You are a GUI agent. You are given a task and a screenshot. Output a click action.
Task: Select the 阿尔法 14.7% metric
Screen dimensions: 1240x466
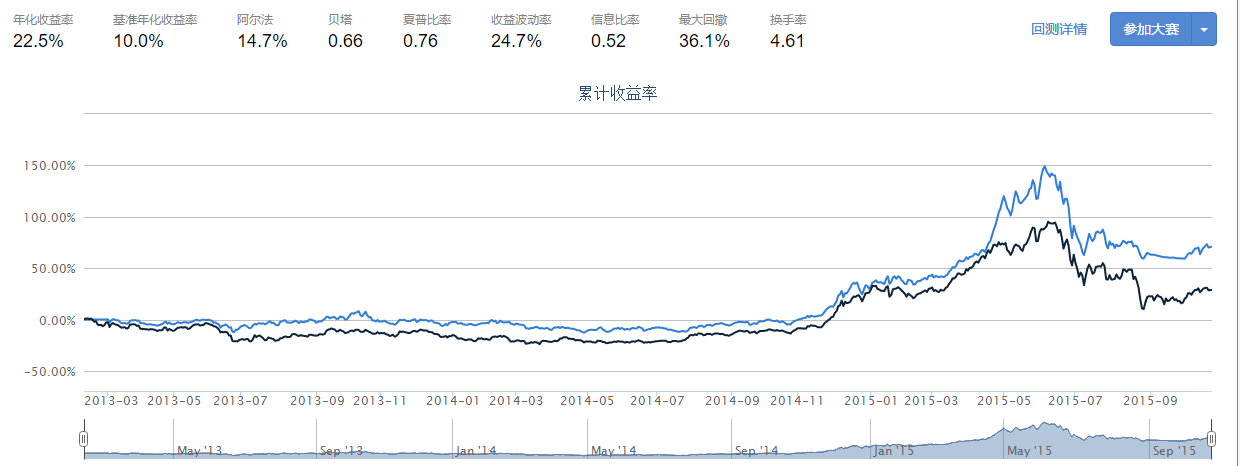tap(262, 31)
